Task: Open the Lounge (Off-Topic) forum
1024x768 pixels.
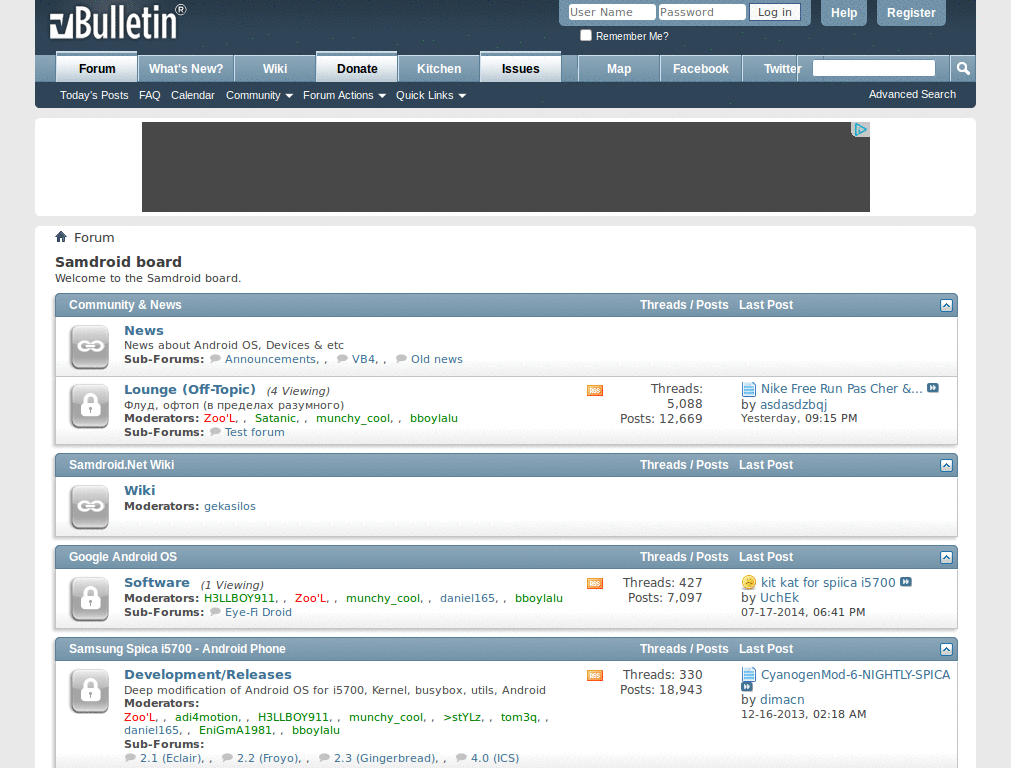Action: 190,389
